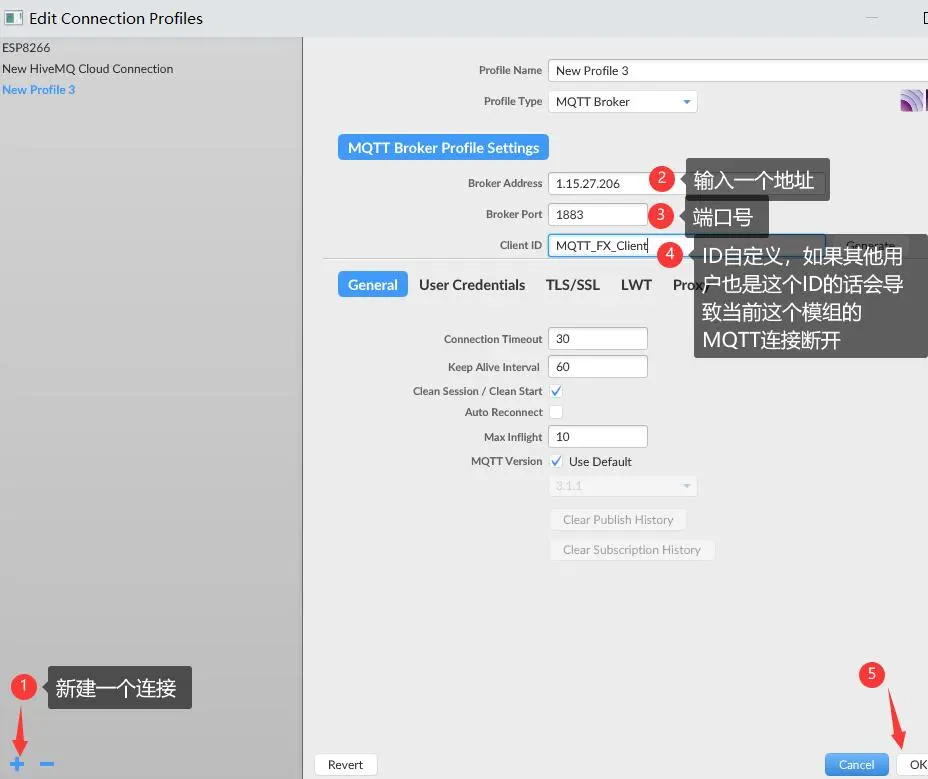Expand the MQTT version 3.1.1 dropdown
Screen dimensions: 928x779
[x=622, y=486]
